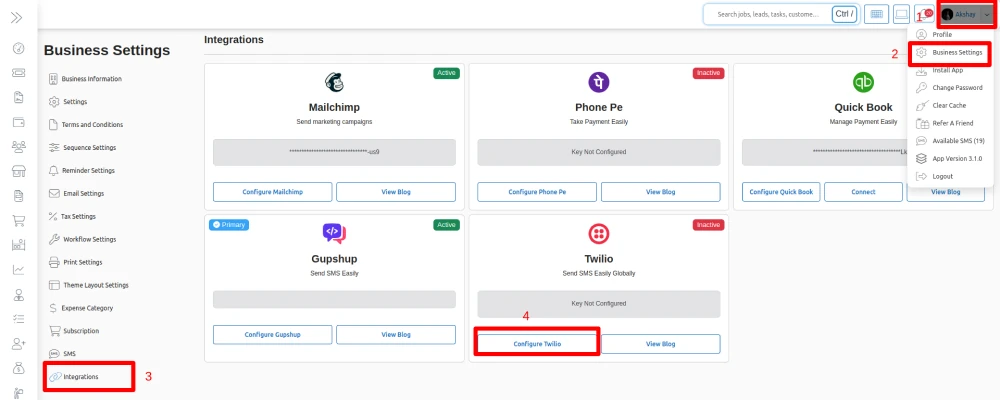Click the keyboard shortcuts icon in top bar
Viewport: 1000px width, 400px height.
point(876,14)
